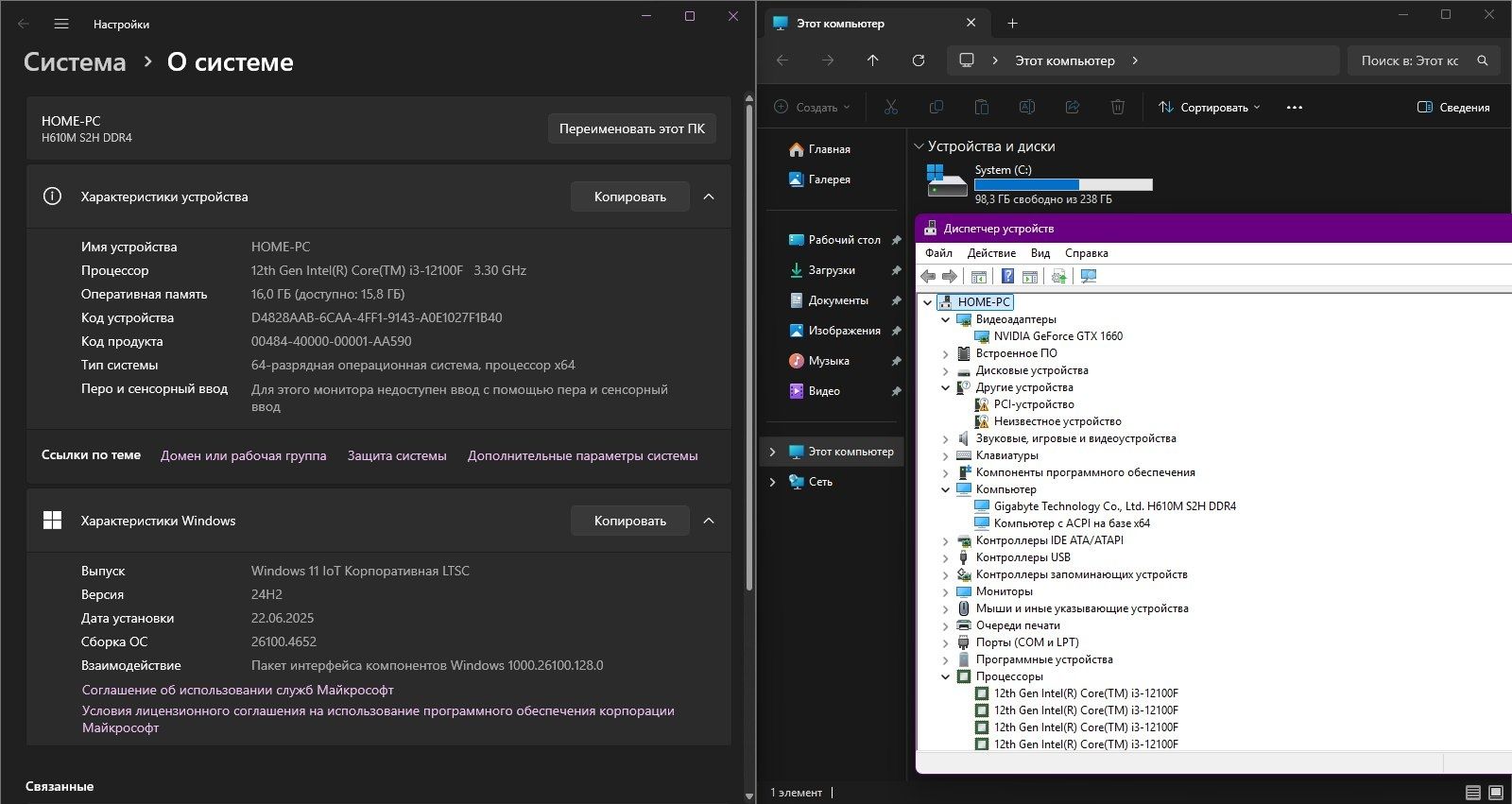Screen dimensions: 1512x804
Task: Switch to large thumbnails view icon in status bar
Action: pos(1495,792)
